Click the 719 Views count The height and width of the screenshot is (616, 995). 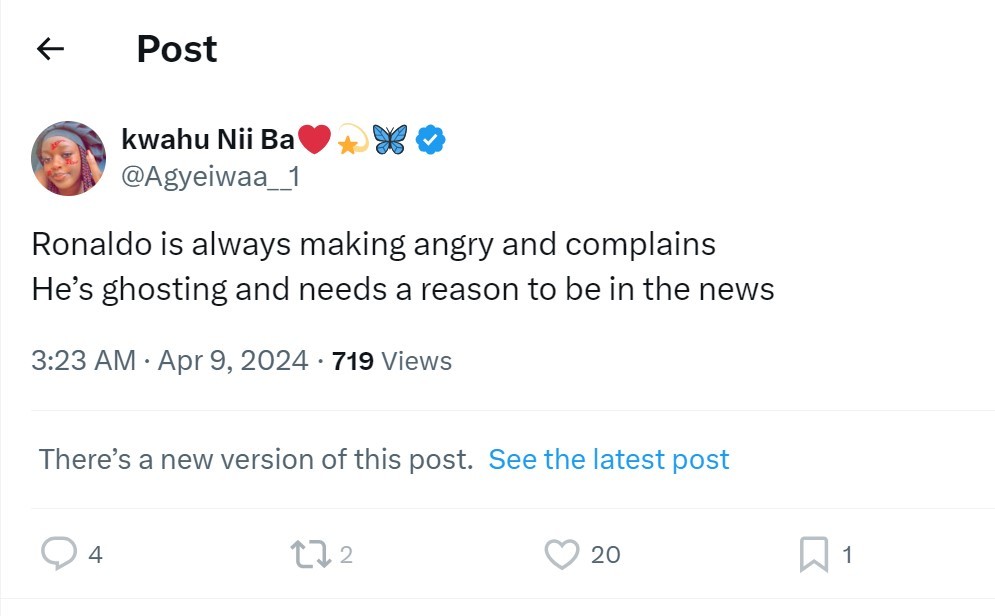[x=392, y=361]
